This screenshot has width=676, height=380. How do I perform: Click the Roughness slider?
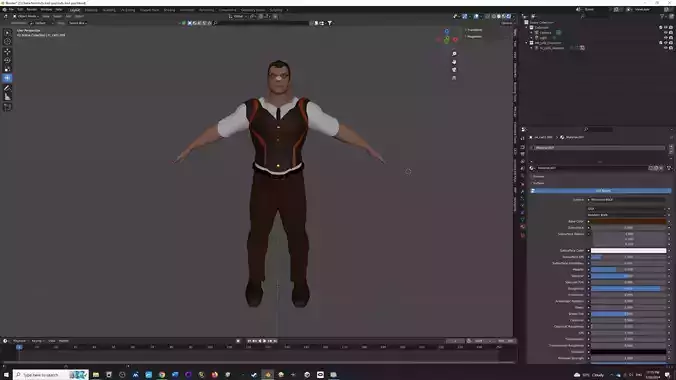click(x=628, y=289)
